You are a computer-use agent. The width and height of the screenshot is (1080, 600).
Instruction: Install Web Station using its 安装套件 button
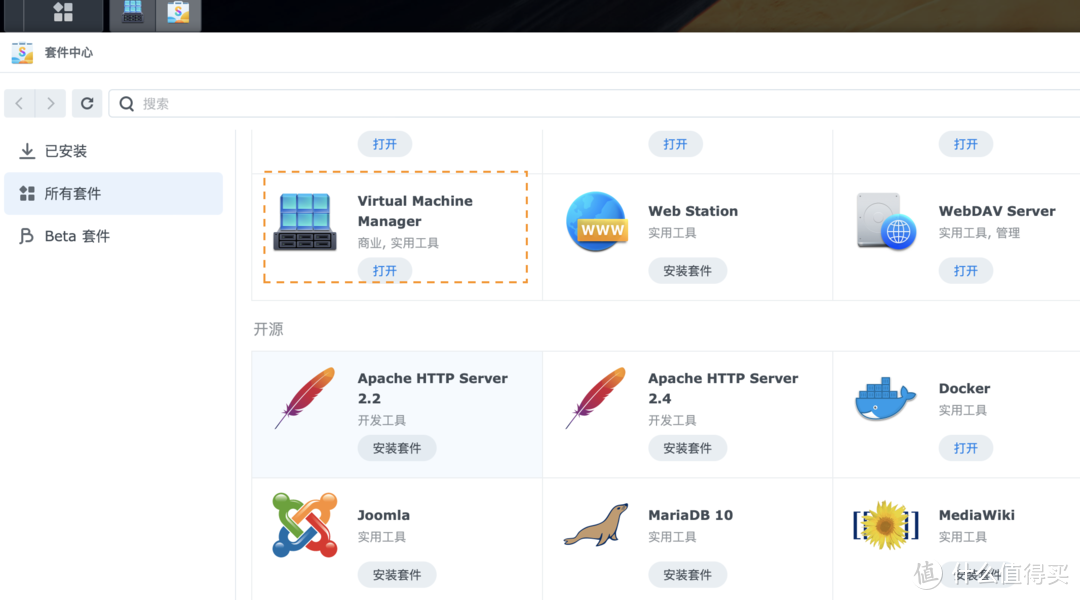coord(687,270)
